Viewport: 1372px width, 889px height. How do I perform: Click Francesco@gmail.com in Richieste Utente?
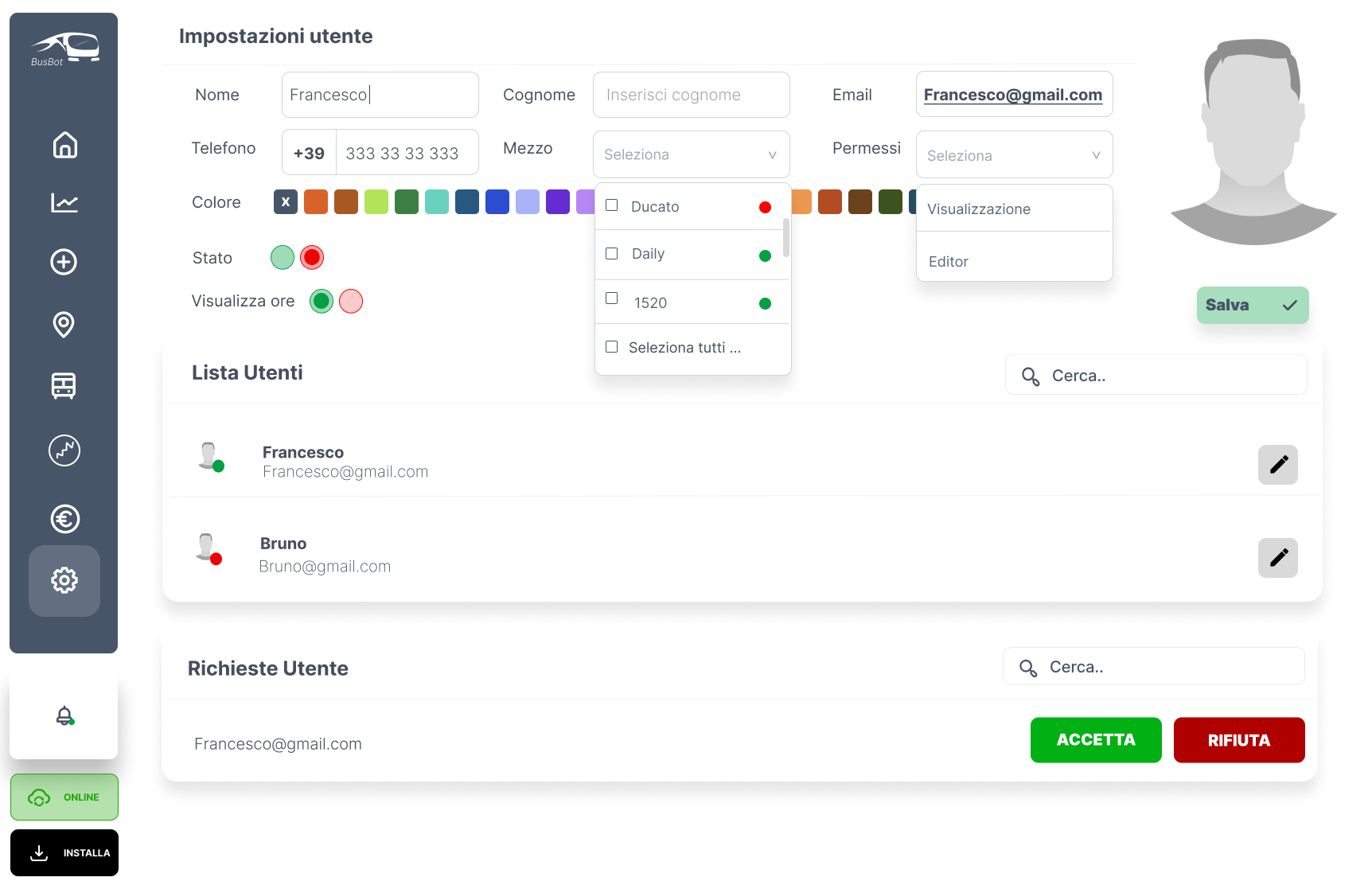click(x=278, y=744)
